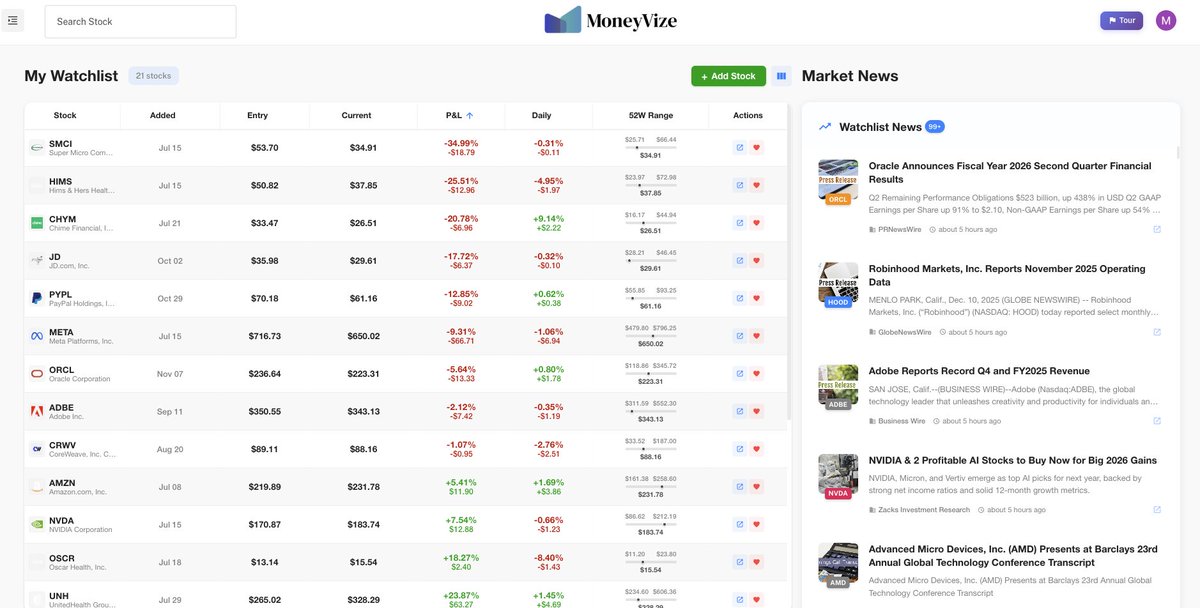Open the edit icon for HIMS row
The image size is (1200, 608).
(740, 185)
